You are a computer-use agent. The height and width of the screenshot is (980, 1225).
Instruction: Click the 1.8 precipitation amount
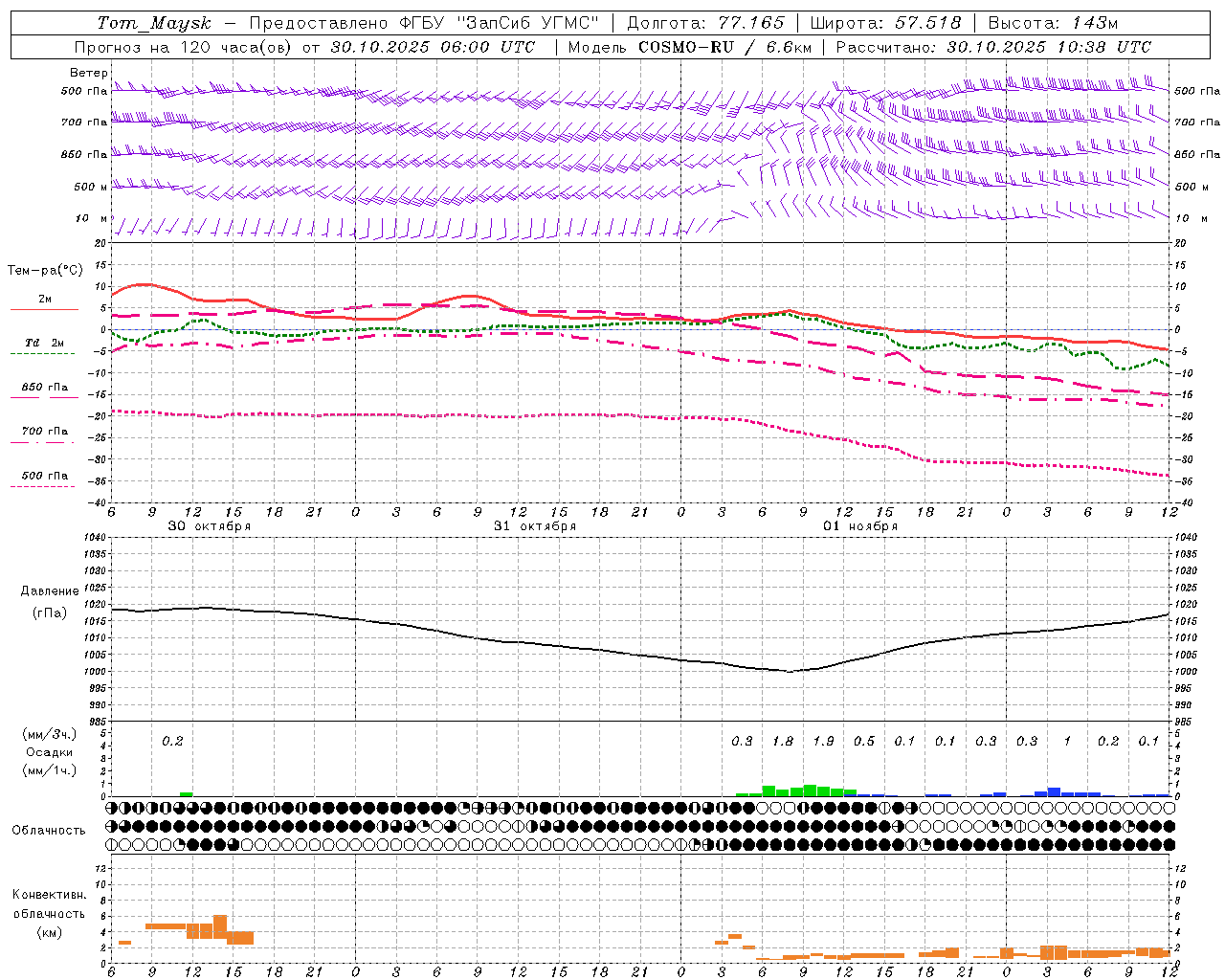click(783, 741)
